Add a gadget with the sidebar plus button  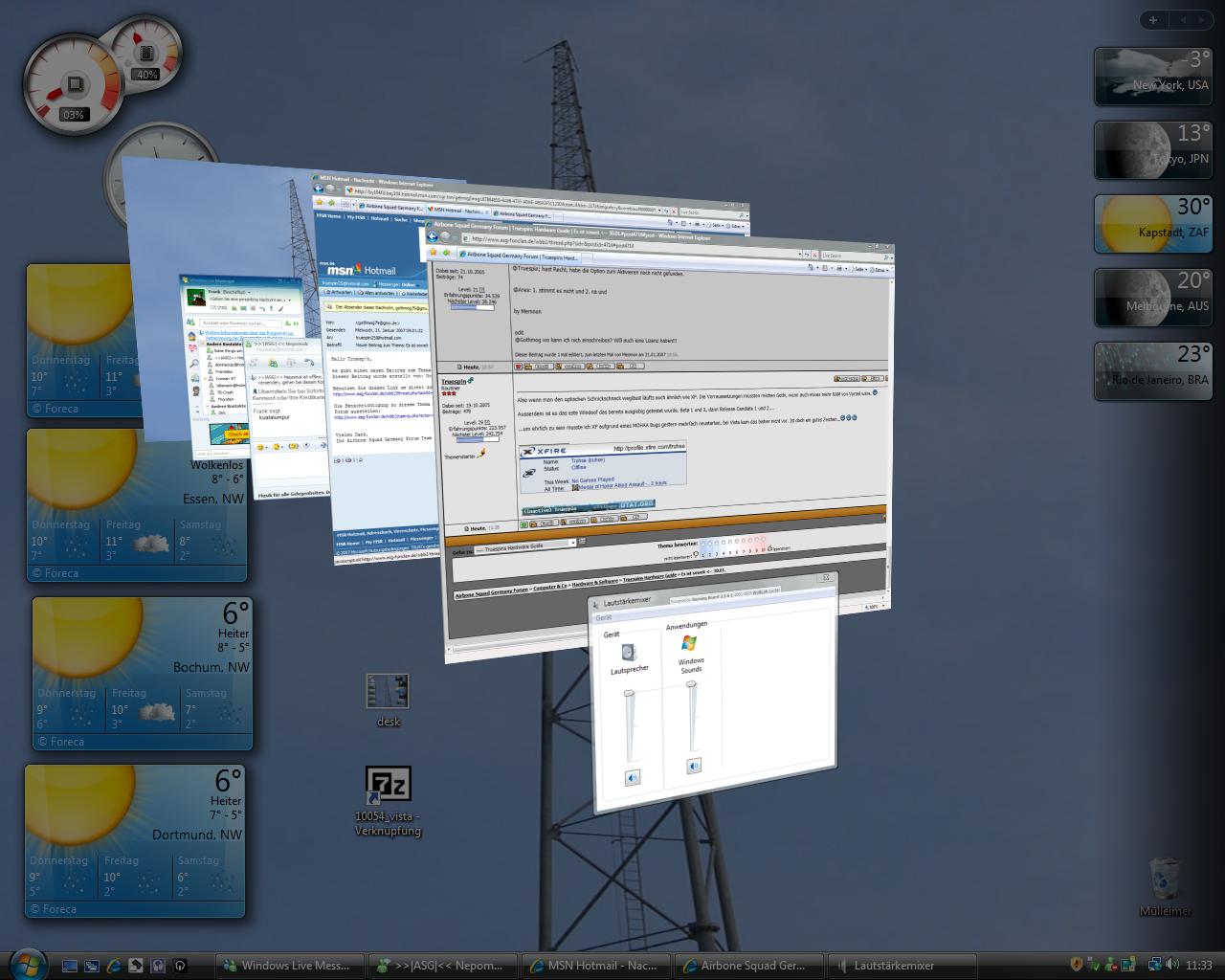pos(1153,20)
